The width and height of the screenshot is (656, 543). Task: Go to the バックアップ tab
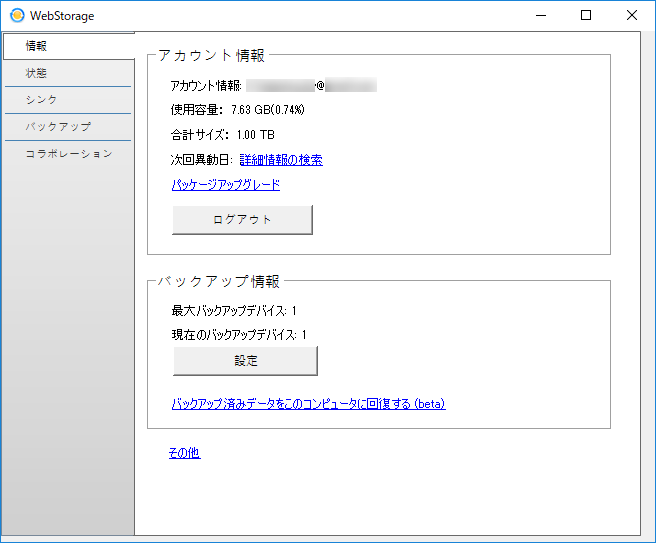(68, 127)
